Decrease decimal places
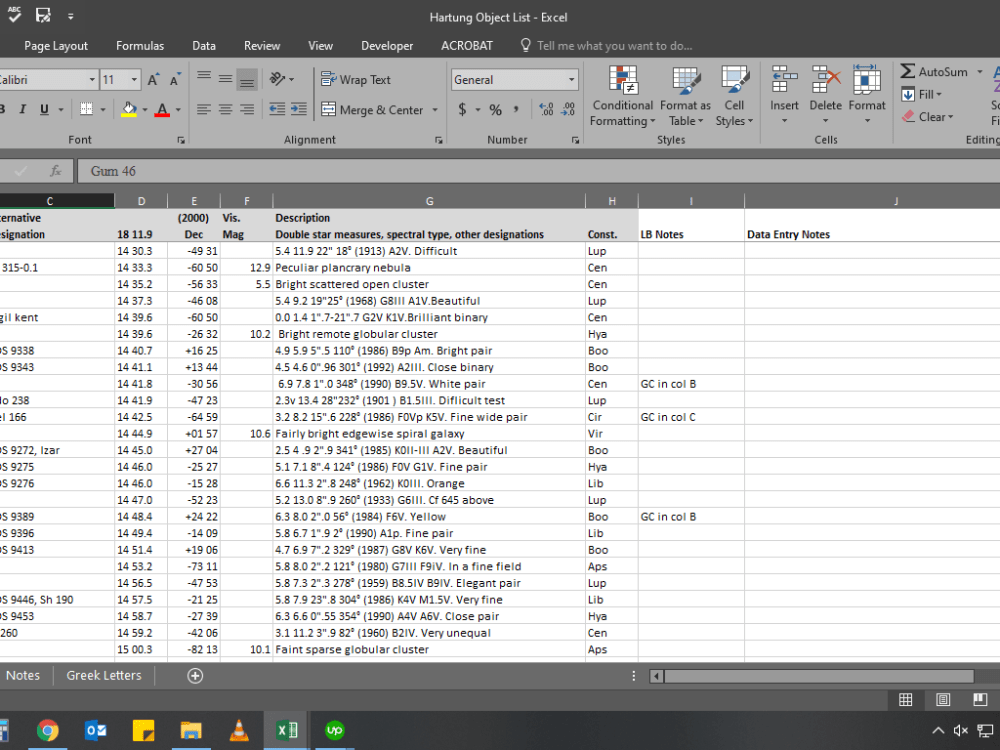This screenshot has width=1000, height=750. [x=568, y=110]
